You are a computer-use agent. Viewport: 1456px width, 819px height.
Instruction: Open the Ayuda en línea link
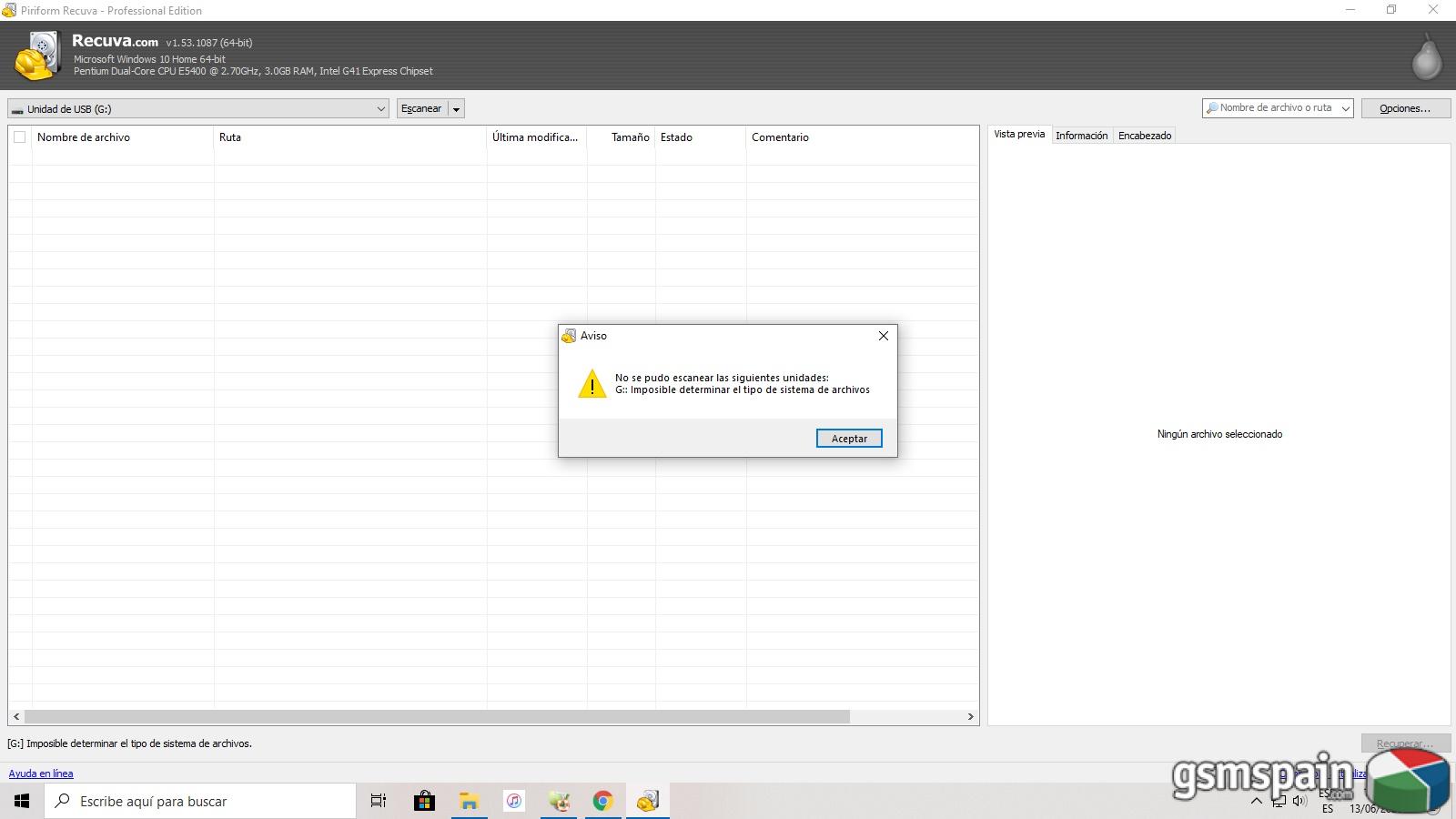pyautogui.click(x=41, y=773)
